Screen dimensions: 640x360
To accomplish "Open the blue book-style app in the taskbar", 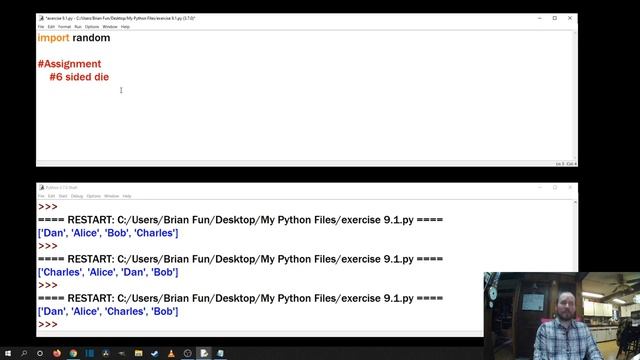I will [90, 353].
